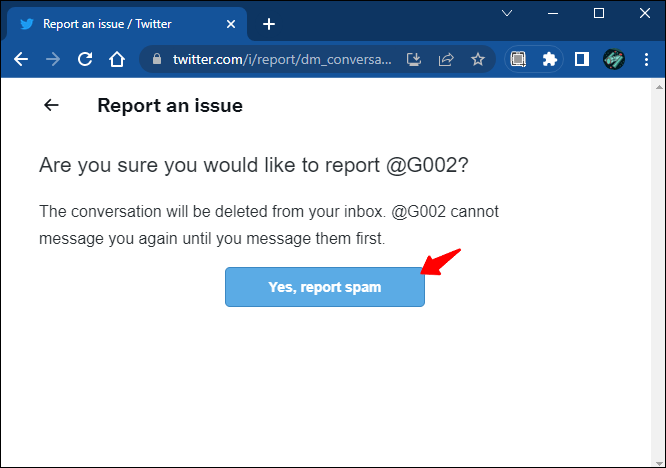The width and height of the screenshot is (666, 468).
Task: Open a new tab with plus button
Action: (x=269, y=24)
